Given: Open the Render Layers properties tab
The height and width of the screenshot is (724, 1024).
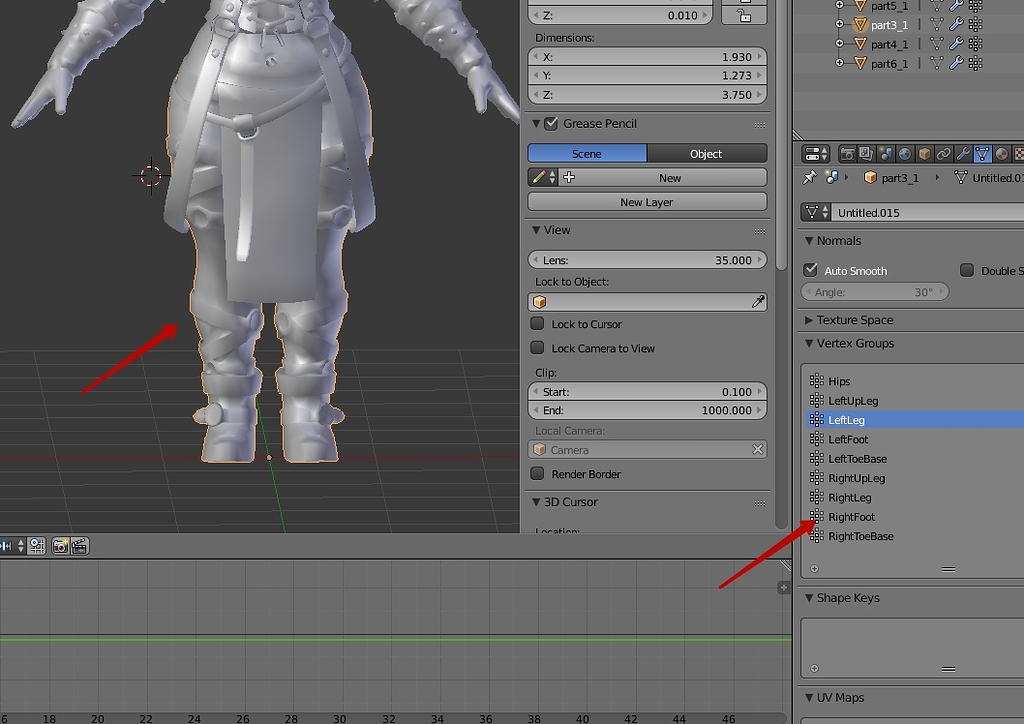Looking at the screenshot, I should [866, 154].
